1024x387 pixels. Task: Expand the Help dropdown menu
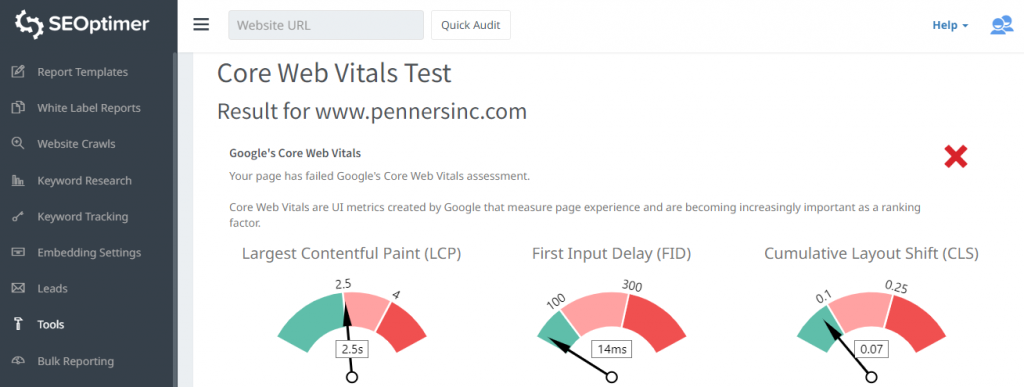950,25
